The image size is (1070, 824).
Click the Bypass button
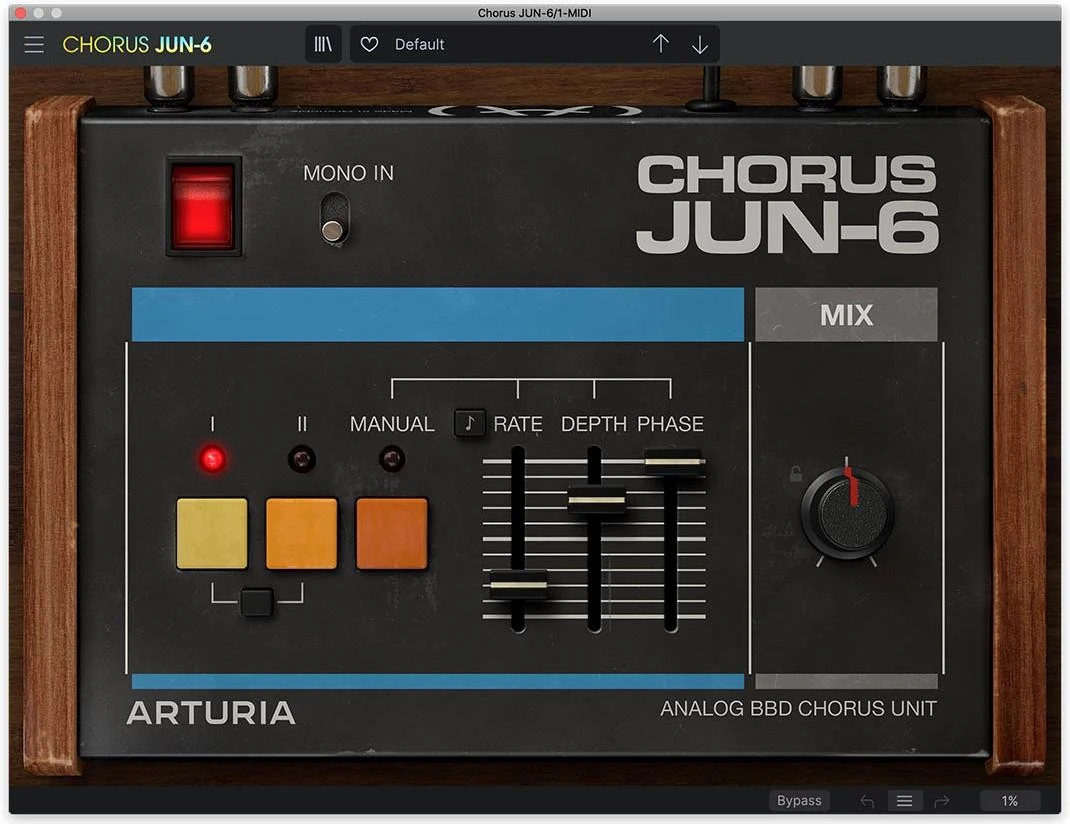[x=799, y=800]
